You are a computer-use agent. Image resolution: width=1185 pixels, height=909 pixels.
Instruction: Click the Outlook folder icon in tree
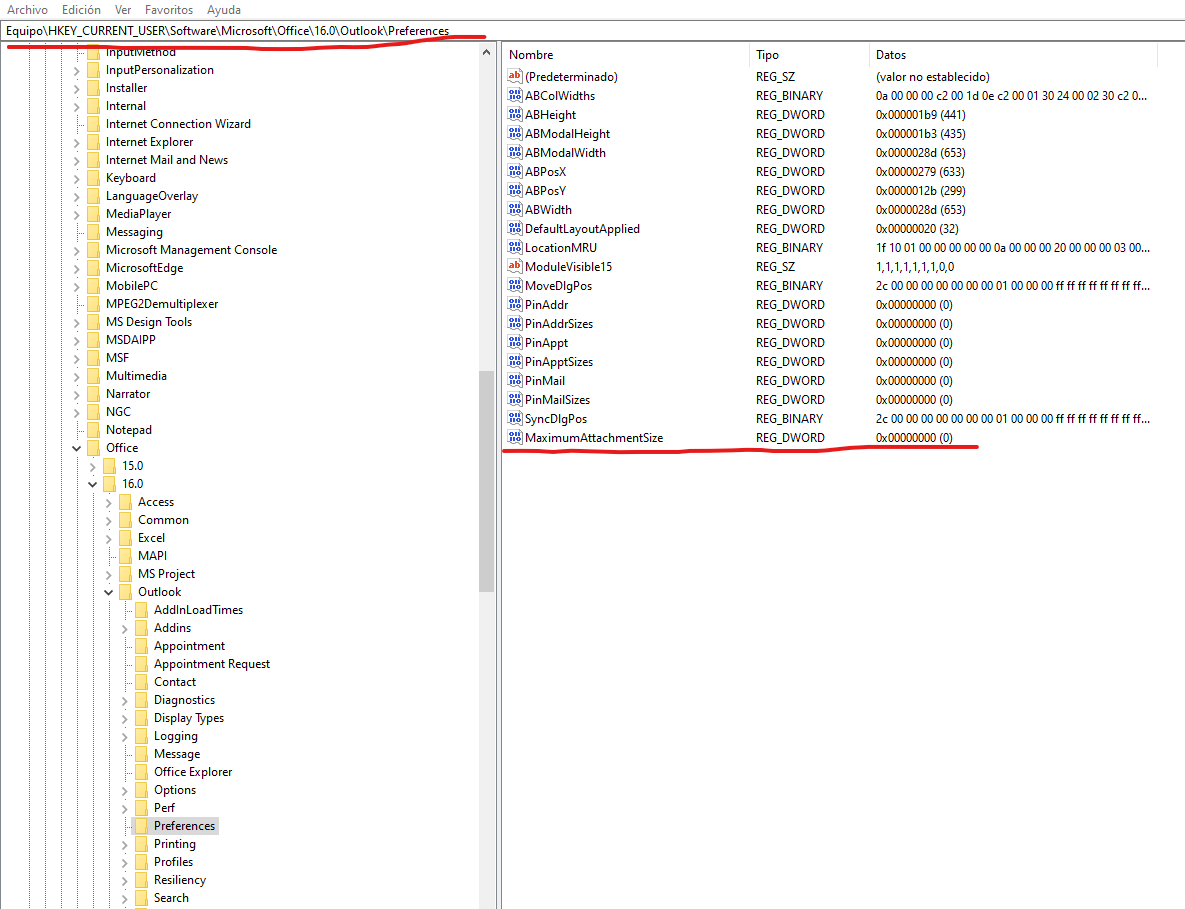pos(125,592)
